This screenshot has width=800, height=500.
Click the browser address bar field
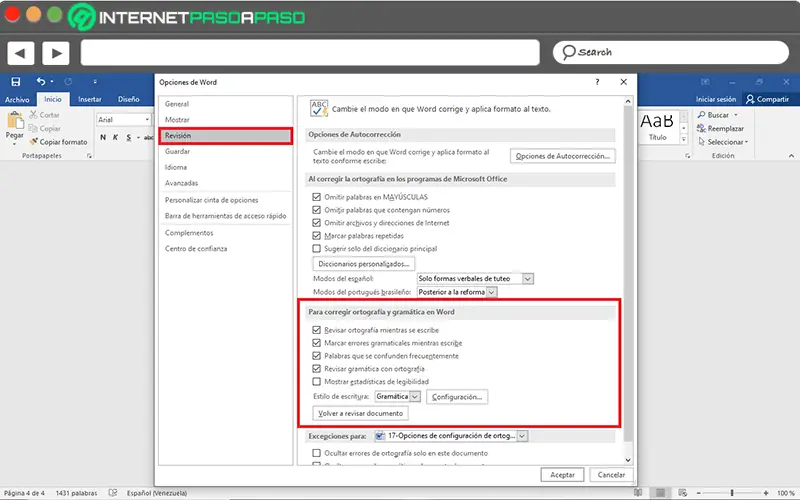coord(310,53)
